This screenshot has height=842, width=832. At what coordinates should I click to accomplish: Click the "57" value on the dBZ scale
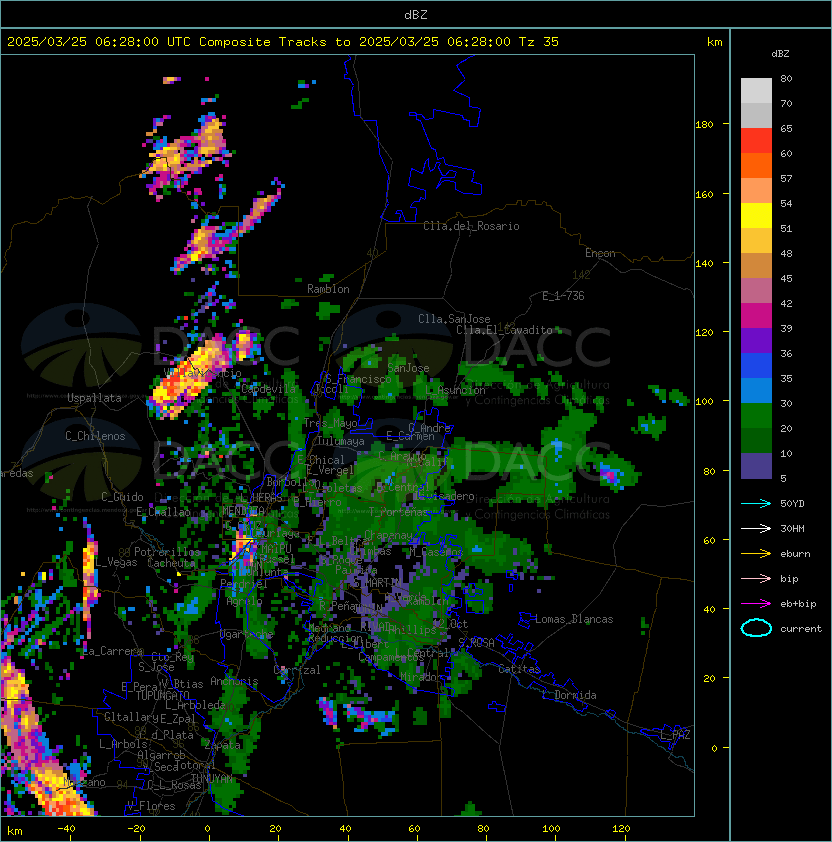786,179
